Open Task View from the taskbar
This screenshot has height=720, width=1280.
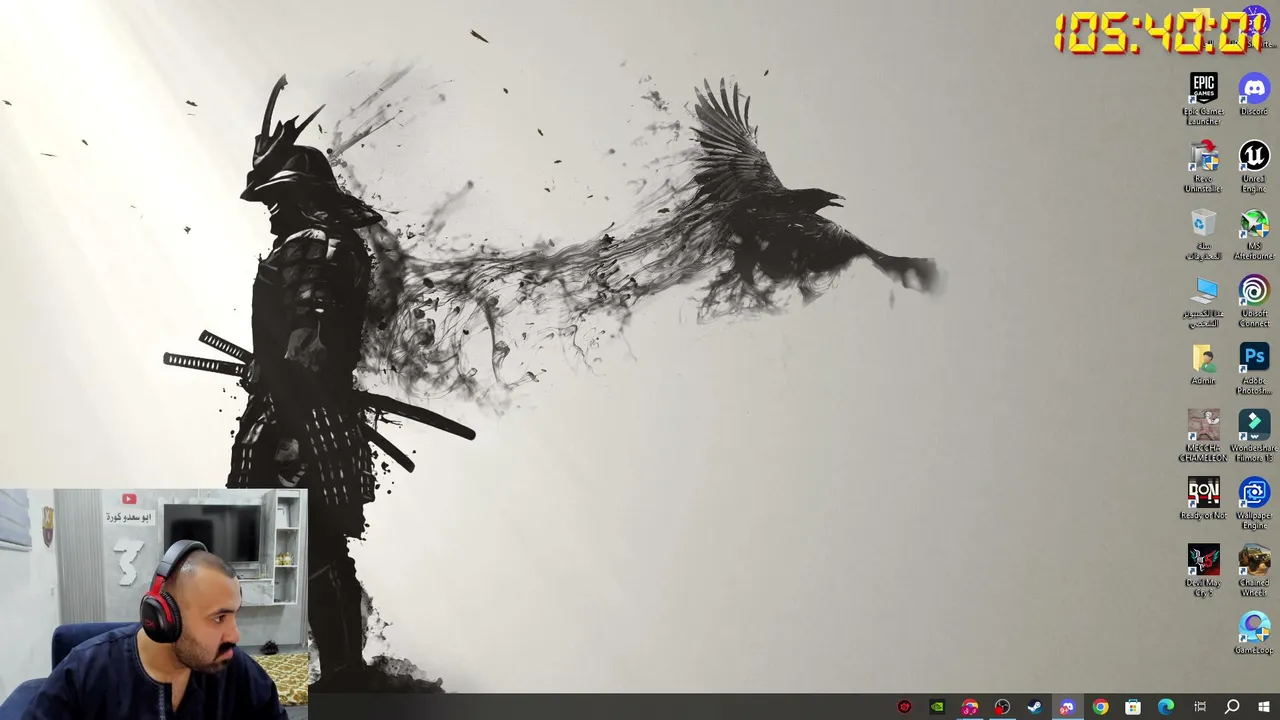coord(1199,707)
